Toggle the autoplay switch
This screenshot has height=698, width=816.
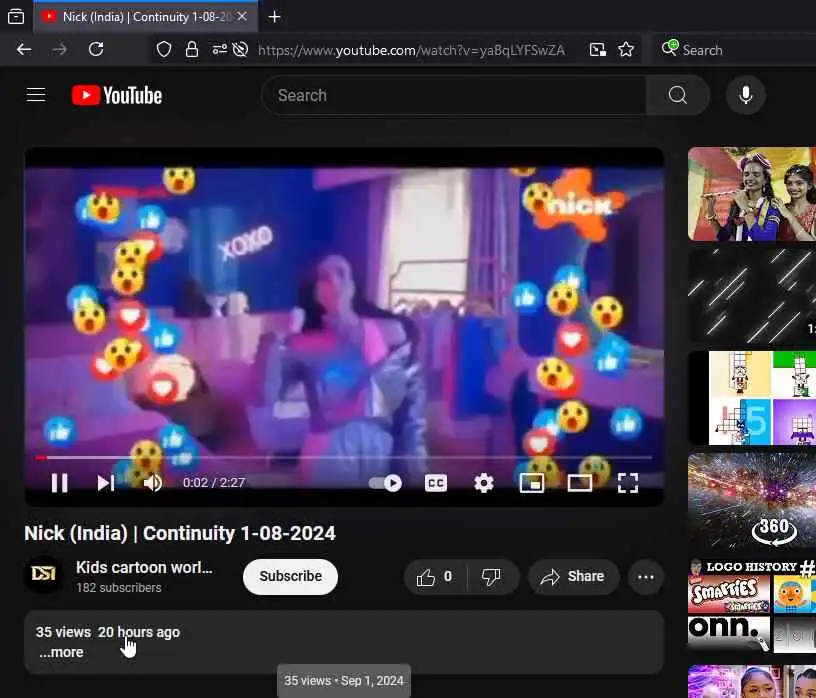[x=386, y=484]
